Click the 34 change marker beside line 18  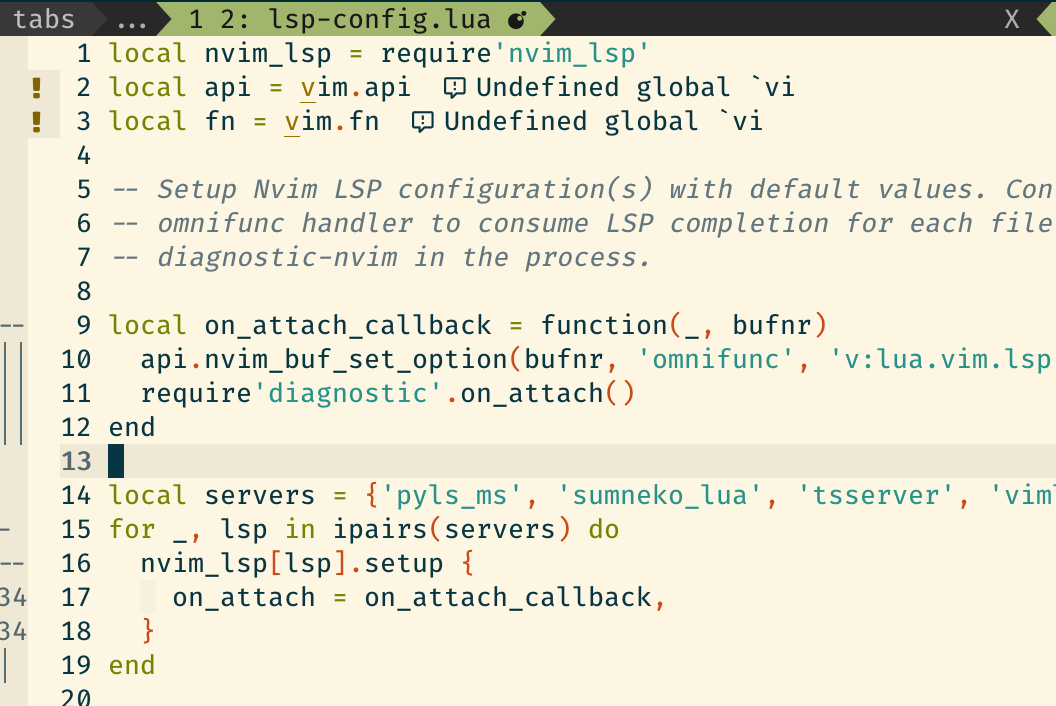pyautogui.click(x=12, y=631)
